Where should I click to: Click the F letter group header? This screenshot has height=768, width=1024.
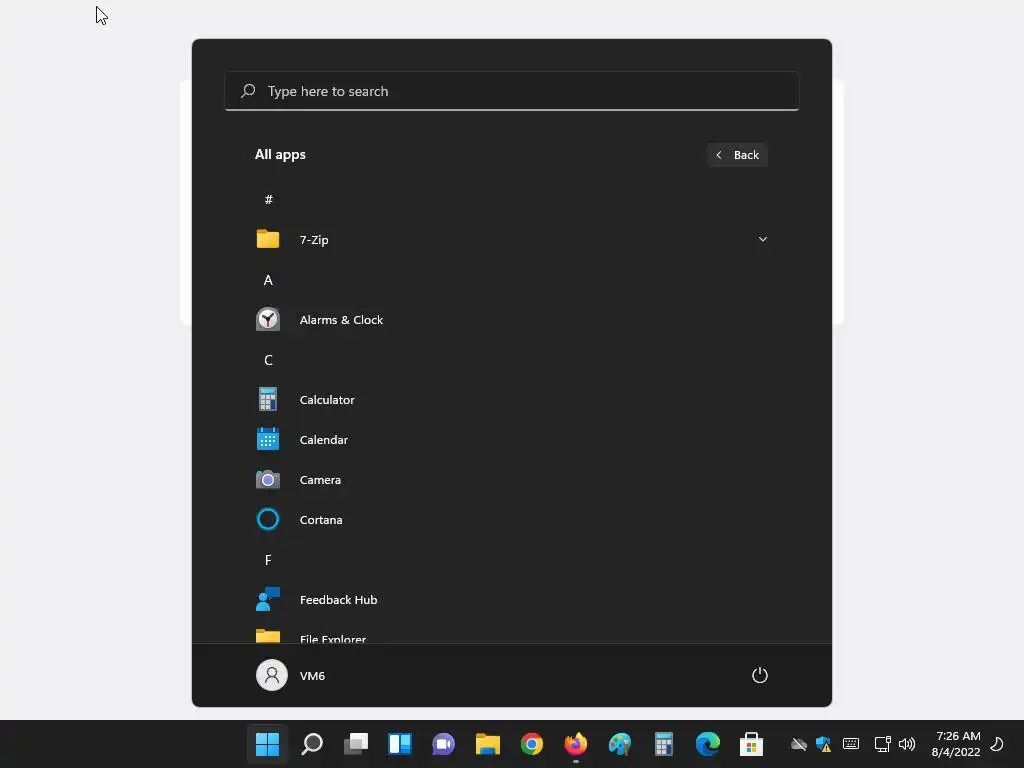[268, 560]
